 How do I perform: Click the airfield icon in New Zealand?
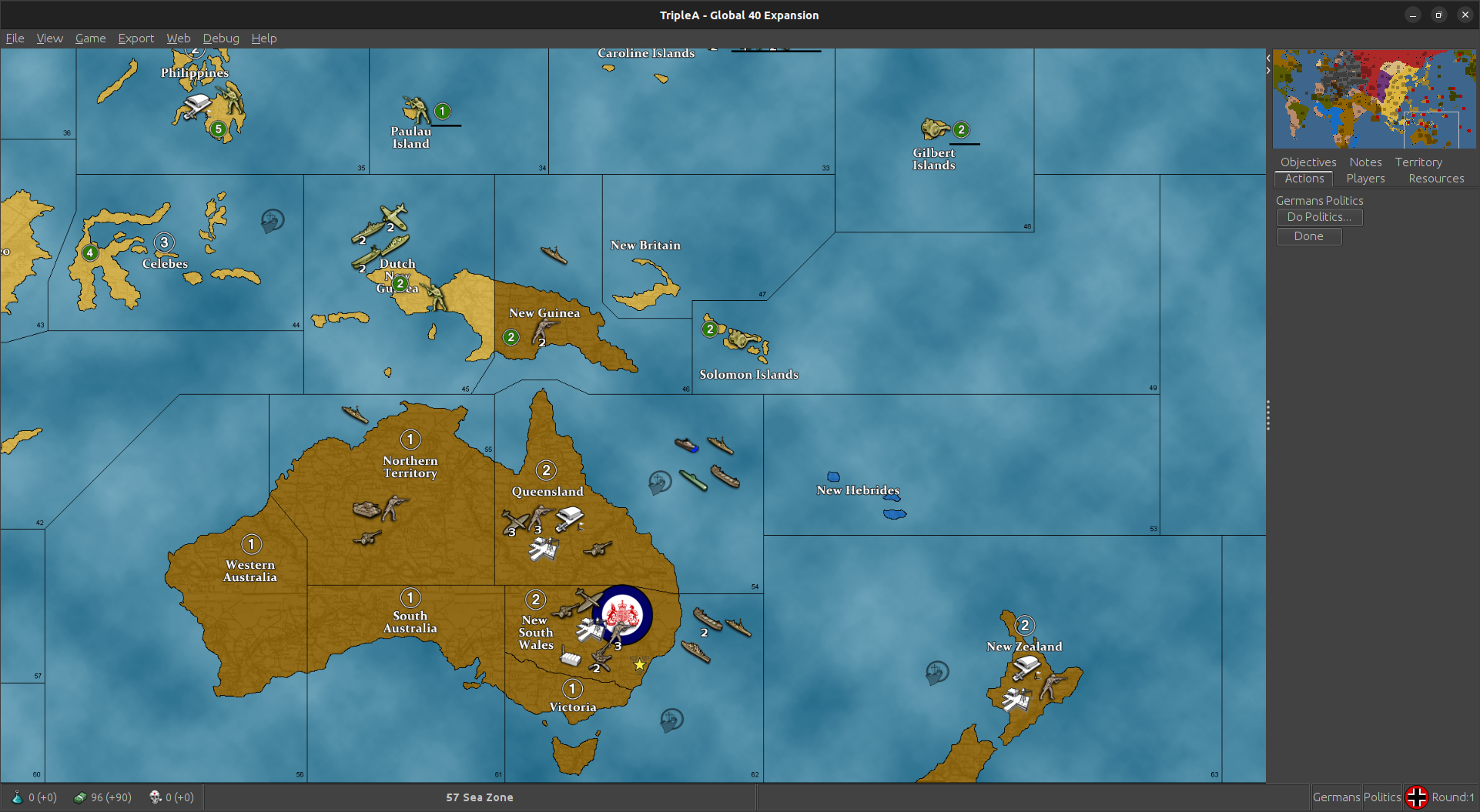pos(1016,700)
